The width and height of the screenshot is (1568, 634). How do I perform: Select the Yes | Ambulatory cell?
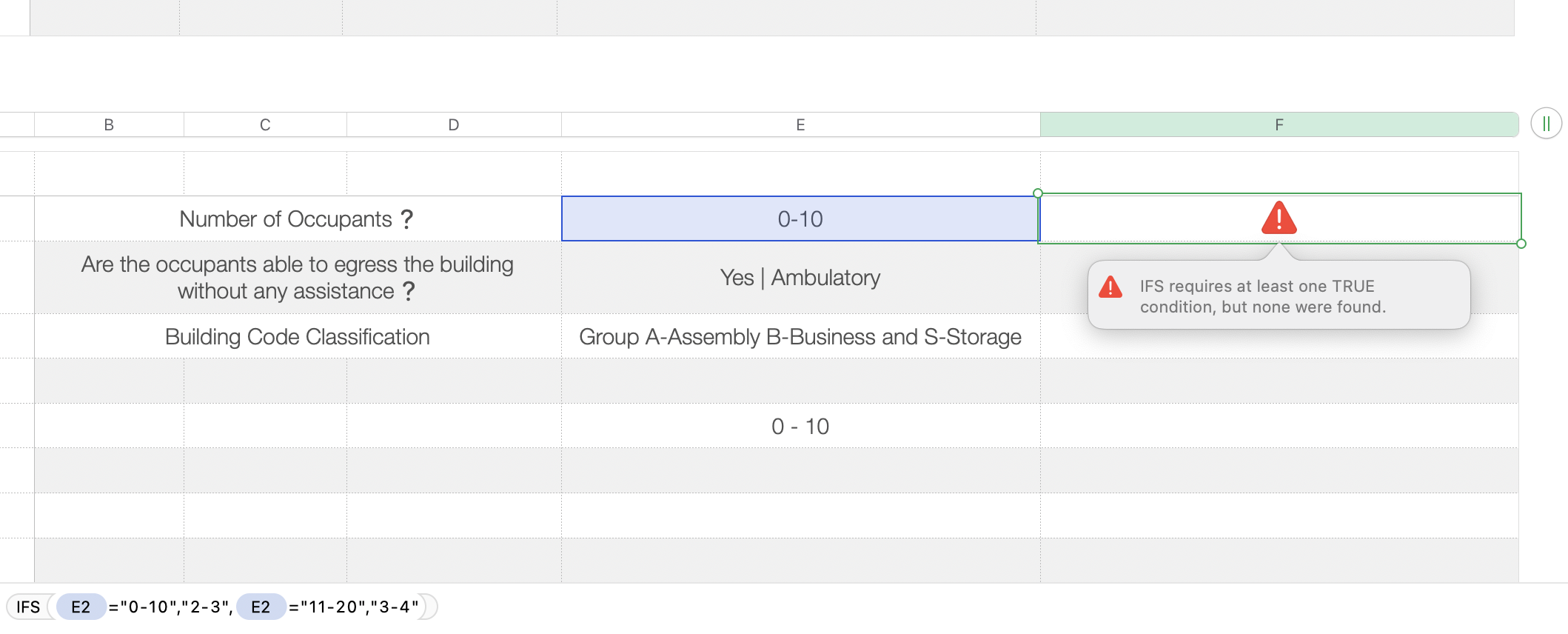pos(800,278)
